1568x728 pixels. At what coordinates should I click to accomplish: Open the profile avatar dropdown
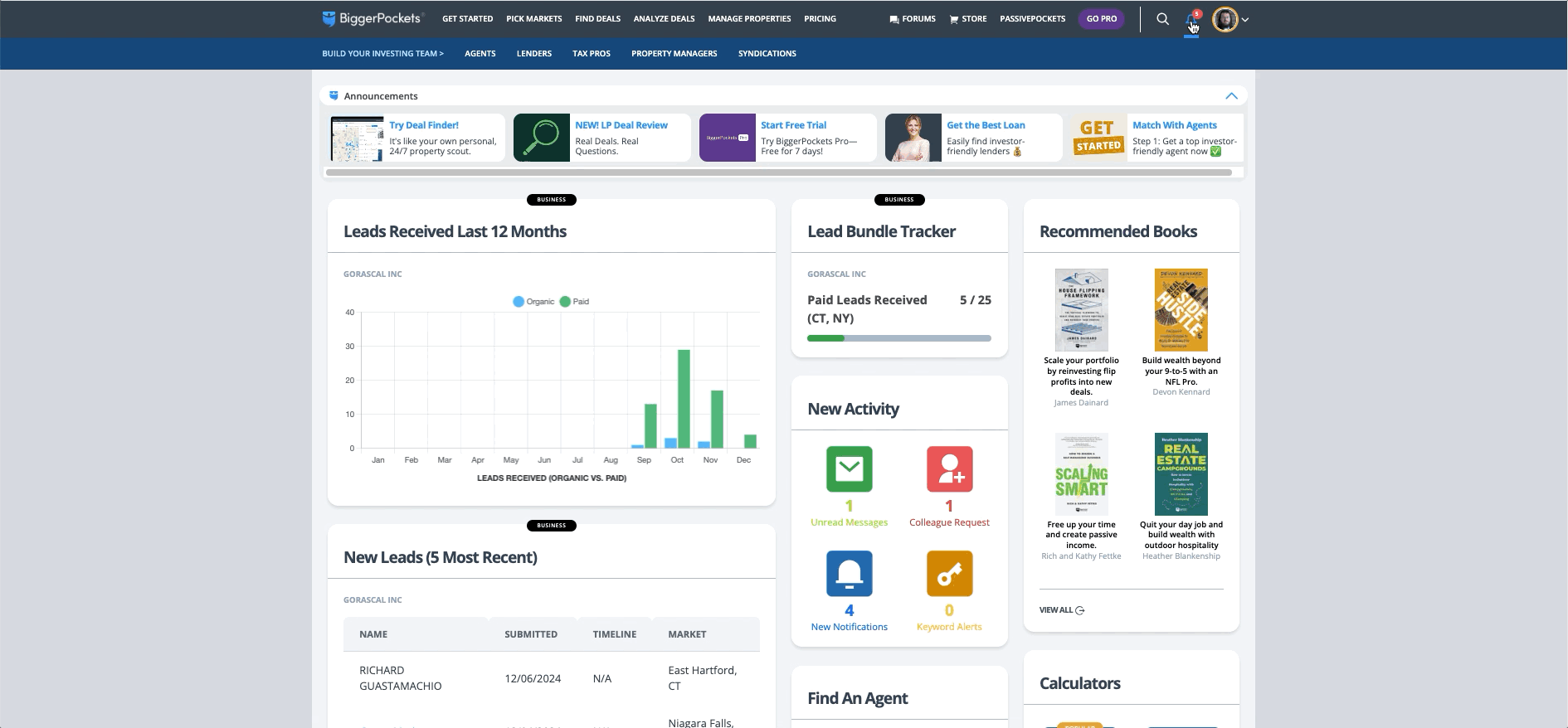click(x=1230, y=19)
